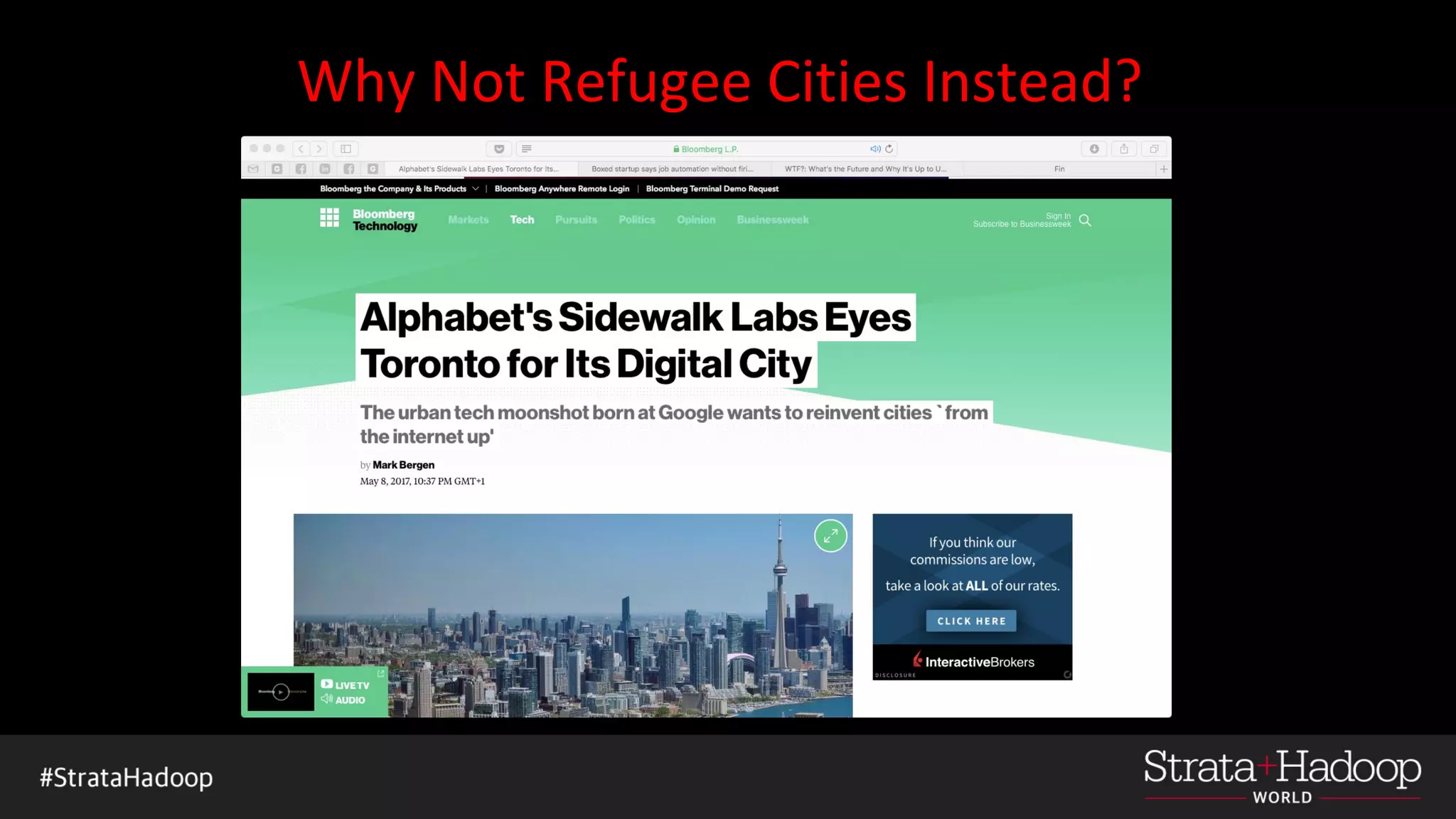Open the Markets section
Image resolution: width=1456 pixels, height=819 pixels.
coord(469,220)
